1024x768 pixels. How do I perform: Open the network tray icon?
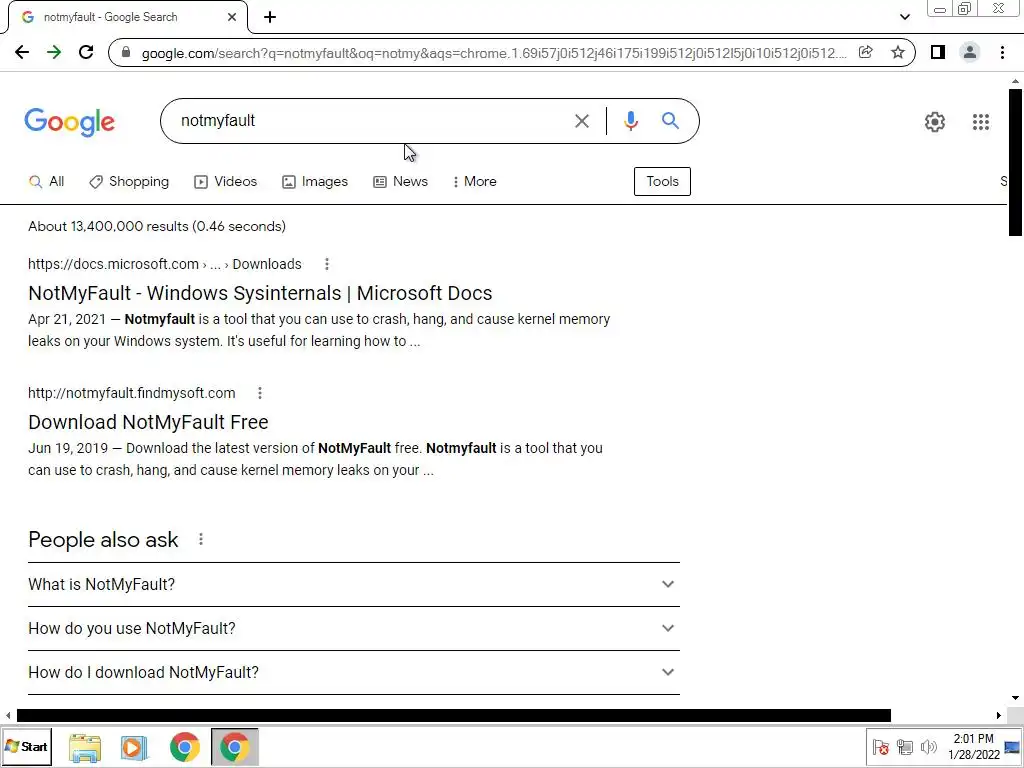coord(904,747)
